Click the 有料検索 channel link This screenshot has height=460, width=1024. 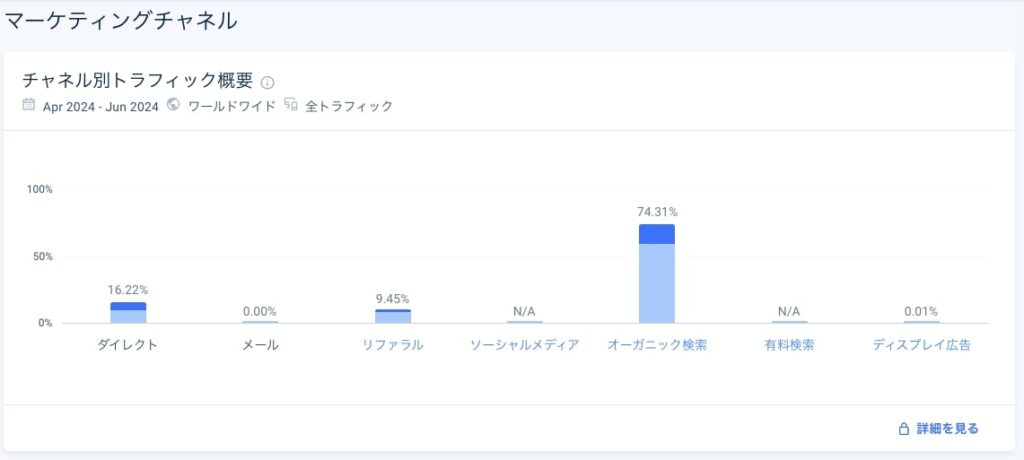click(789, 345)
